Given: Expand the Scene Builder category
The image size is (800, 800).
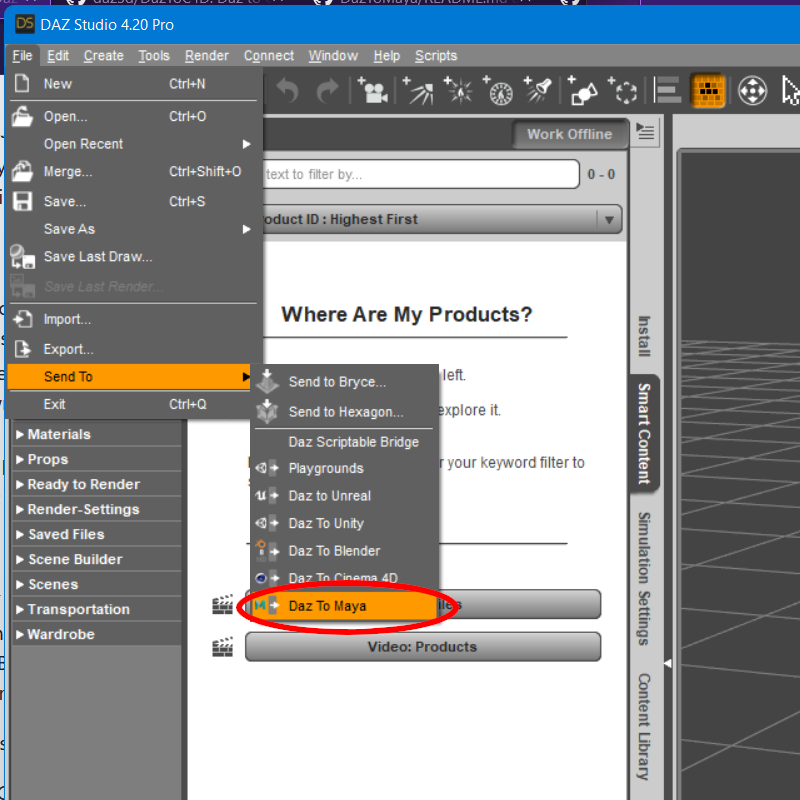Looking at the screenshot, I should point(96,559).
